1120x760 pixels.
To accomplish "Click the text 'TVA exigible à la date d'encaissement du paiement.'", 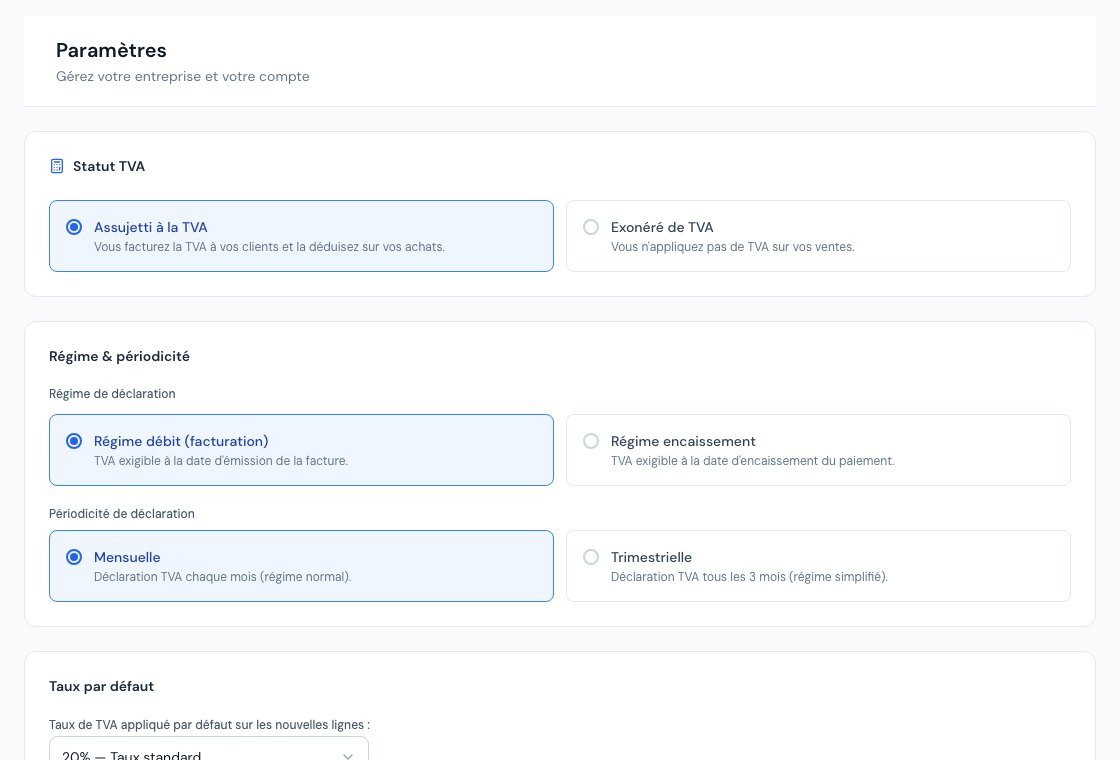I will [752, 461].
